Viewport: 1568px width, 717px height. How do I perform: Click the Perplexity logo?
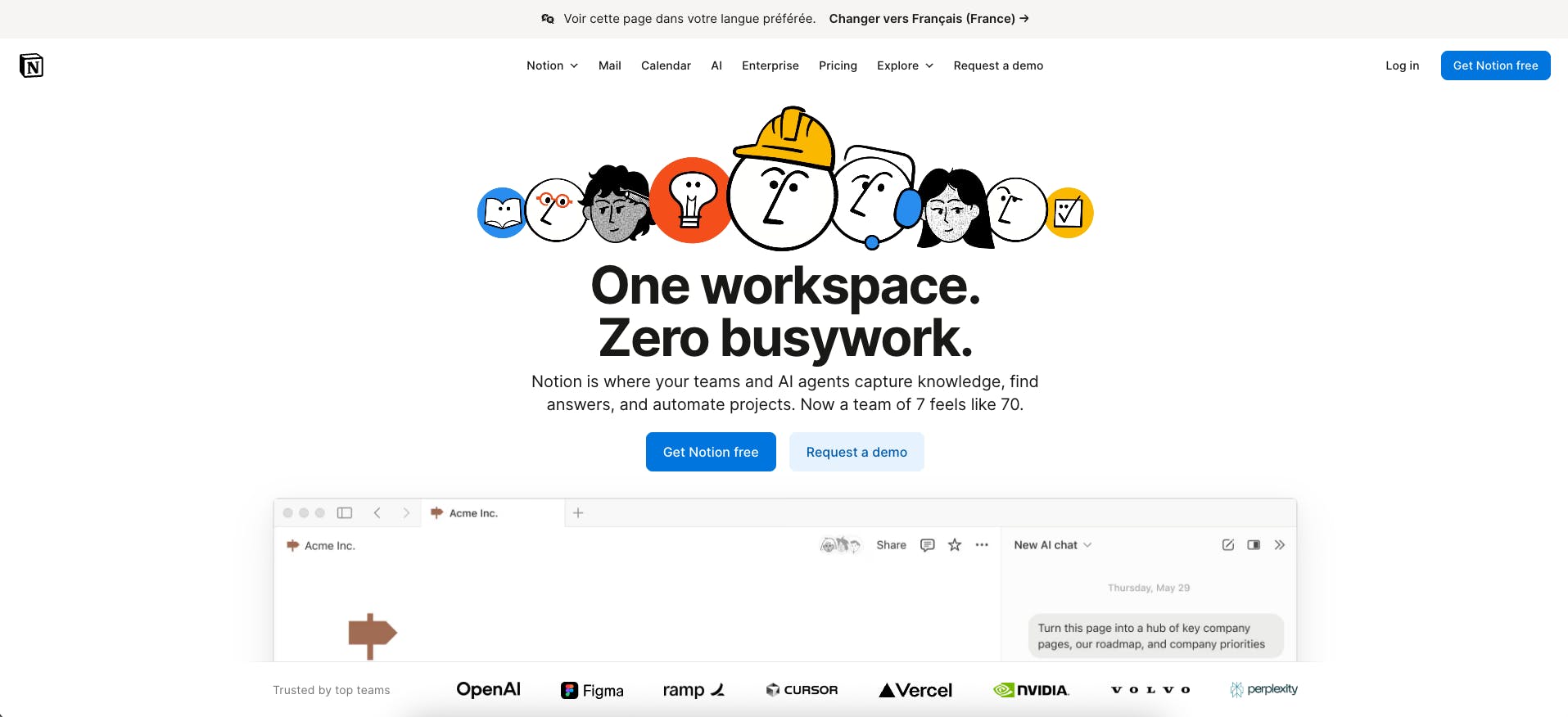(1263, 689)
